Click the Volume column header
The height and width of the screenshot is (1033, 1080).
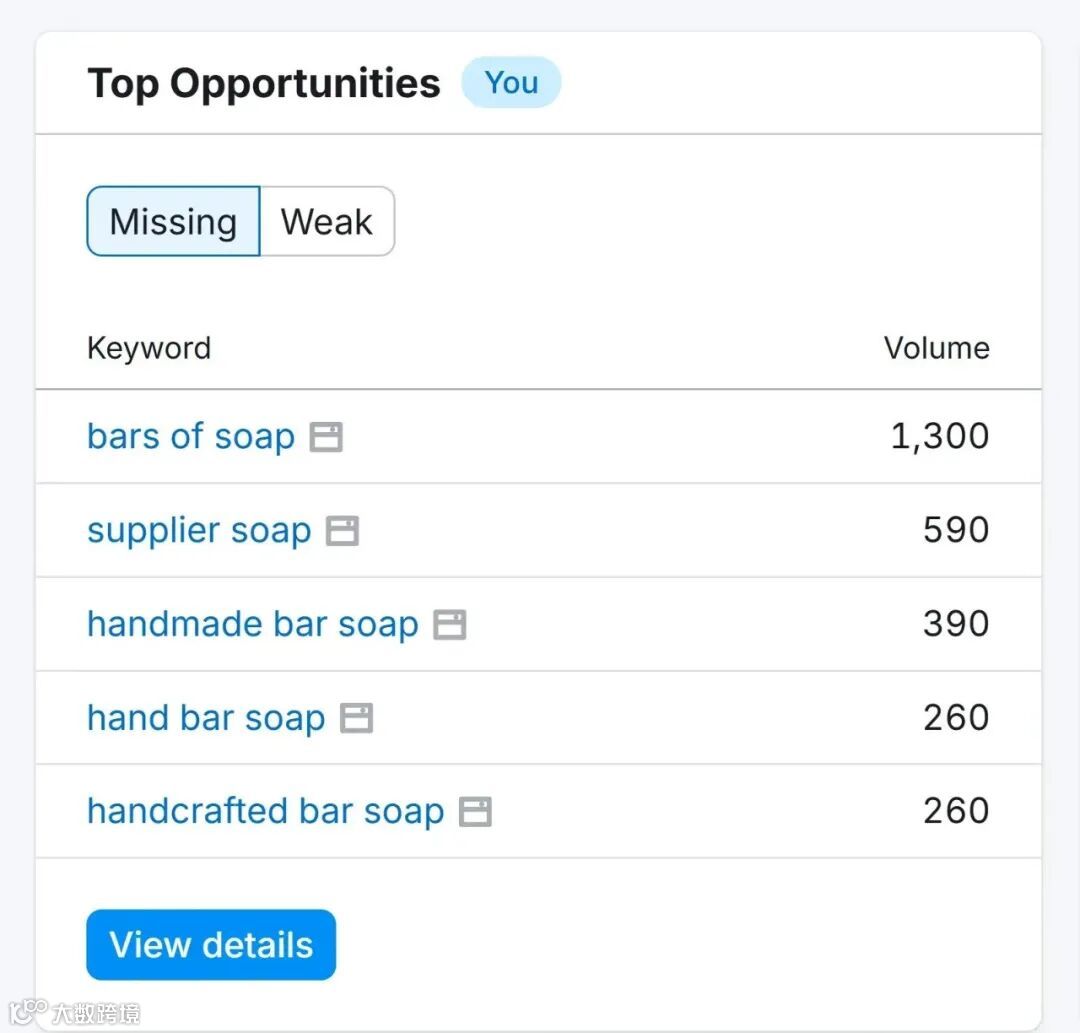click(x=936, y=348)
